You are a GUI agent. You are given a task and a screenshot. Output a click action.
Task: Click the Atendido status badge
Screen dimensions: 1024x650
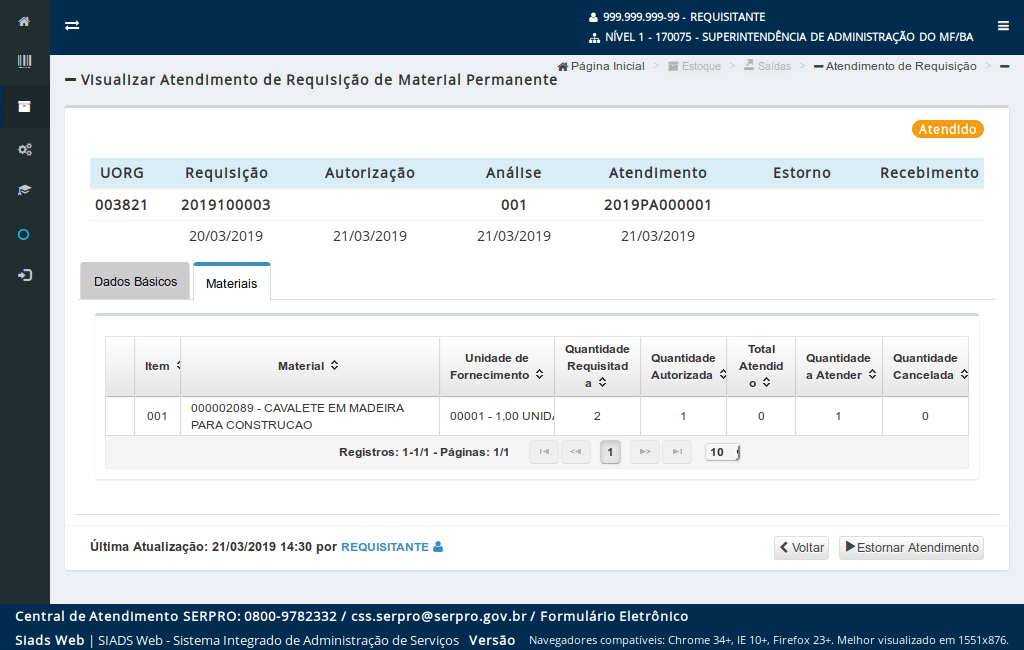[948, 129]
